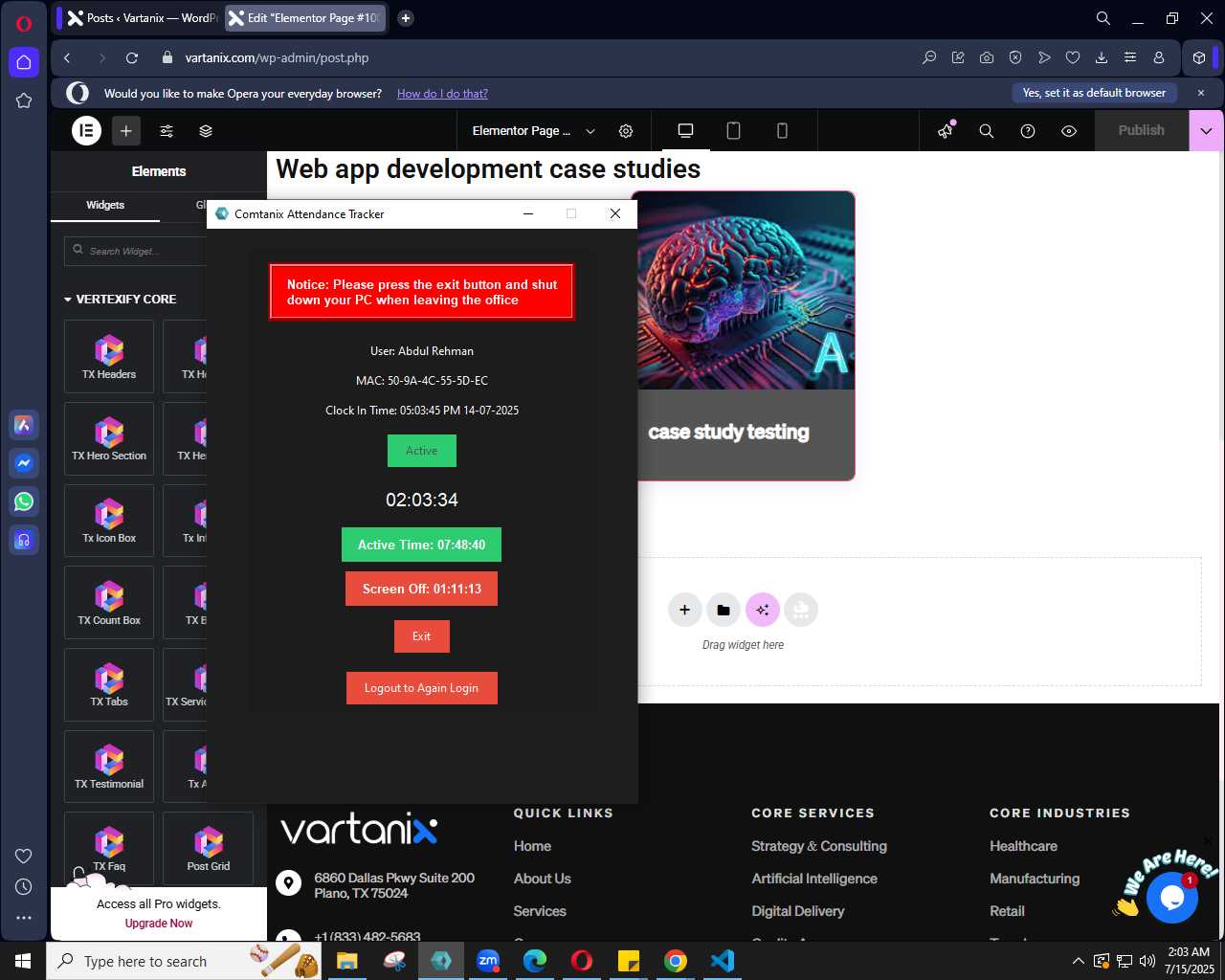This screenshot has height=980, width=1225.
Task: Click the Upgrade Now link
Action: (159, 924)
